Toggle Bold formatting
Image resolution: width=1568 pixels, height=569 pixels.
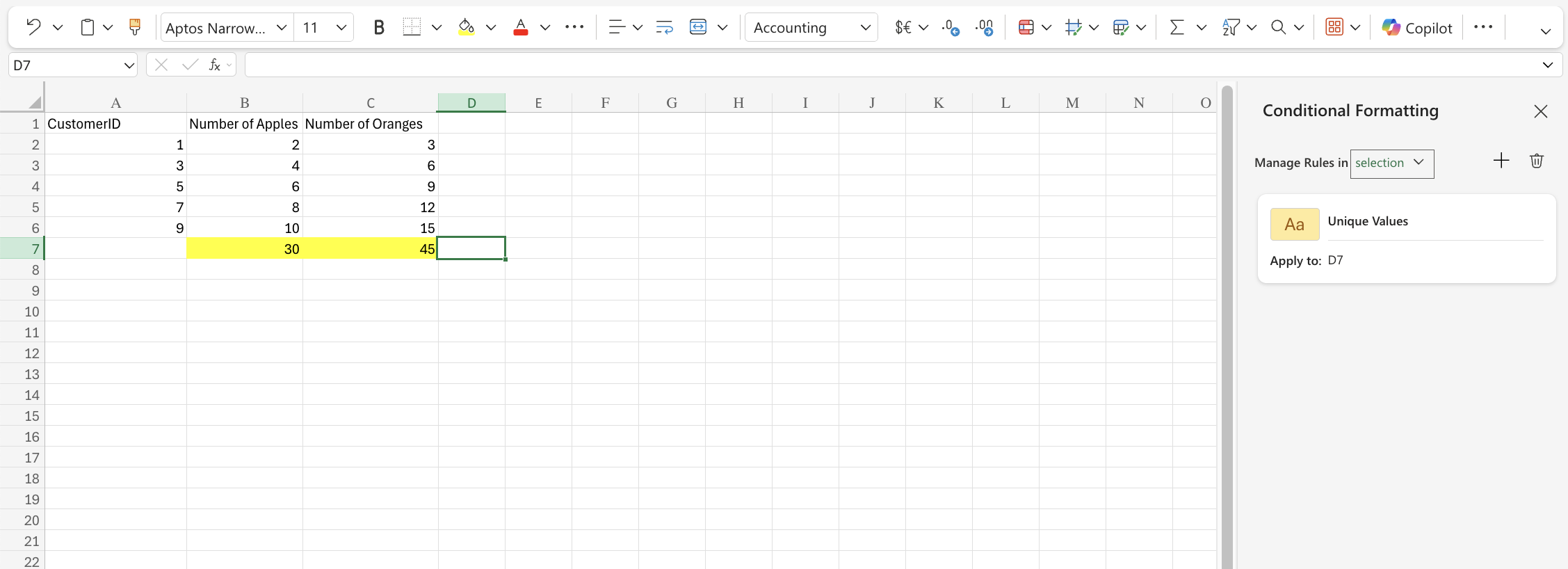coord(379,27)
